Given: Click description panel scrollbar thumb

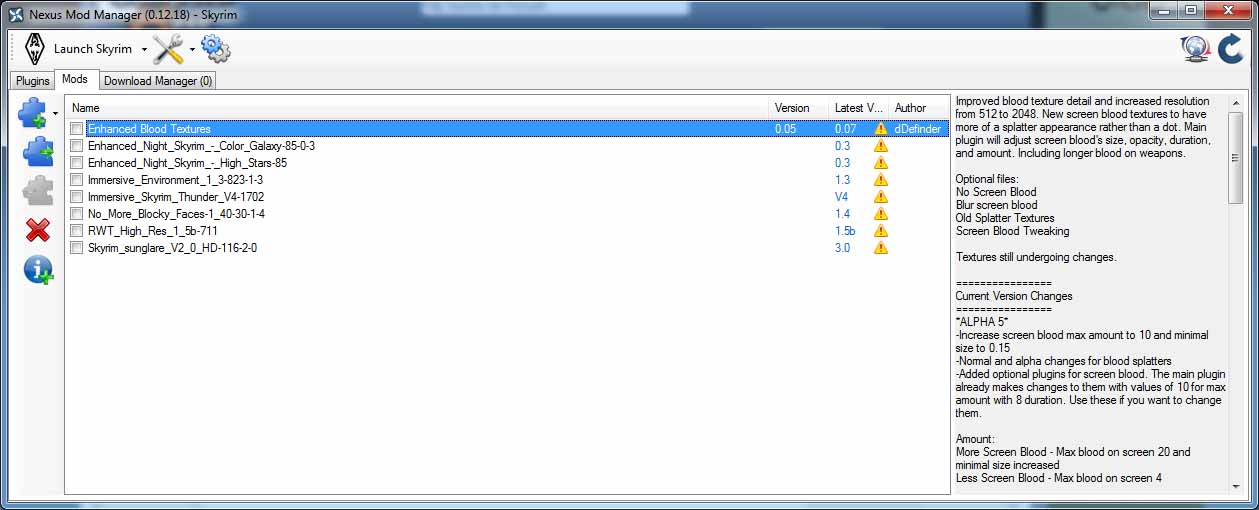Looking at the screenshot, I should click(1236, 158).
